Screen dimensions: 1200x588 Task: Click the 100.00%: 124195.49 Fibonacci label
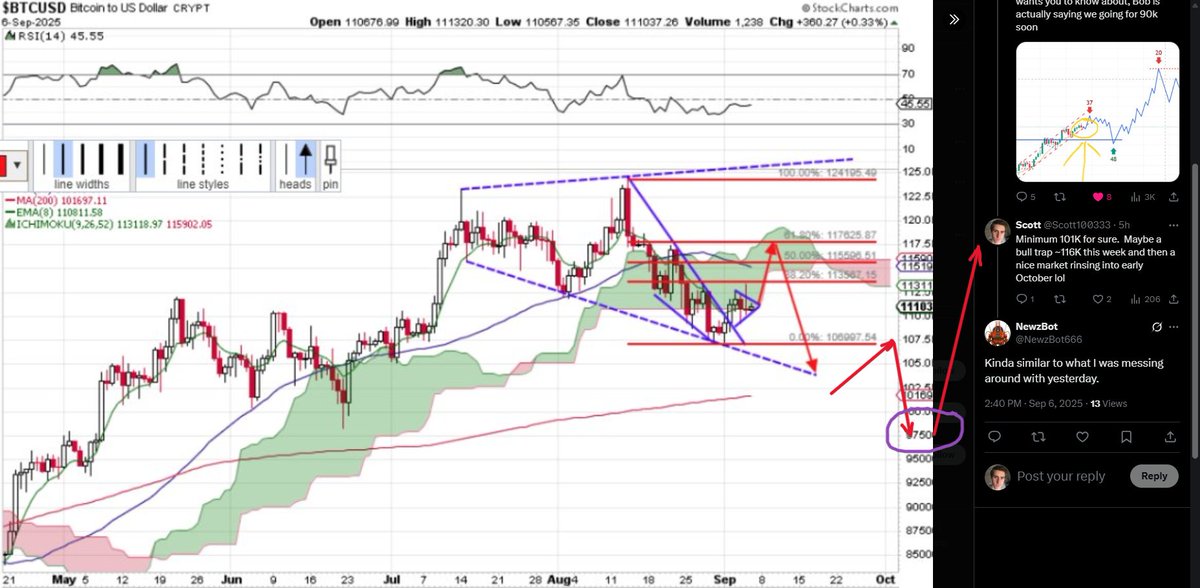[826, 172]
